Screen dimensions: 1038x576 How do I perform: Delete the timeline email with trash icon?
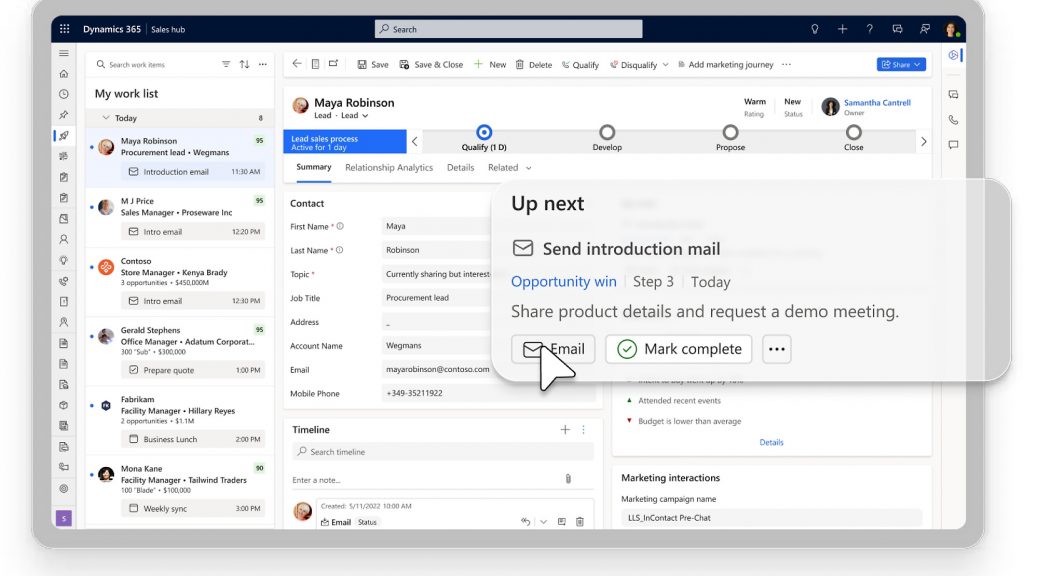[580, 522]
